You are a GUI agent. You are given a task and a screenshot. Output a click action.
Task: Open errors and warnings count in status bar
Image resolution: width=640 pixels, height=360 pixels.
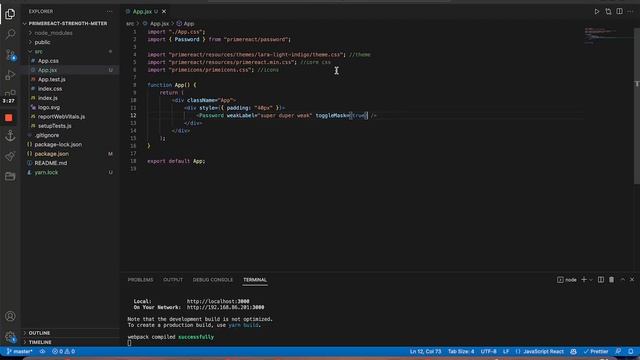pyautogui.click(x=63, y=351)
